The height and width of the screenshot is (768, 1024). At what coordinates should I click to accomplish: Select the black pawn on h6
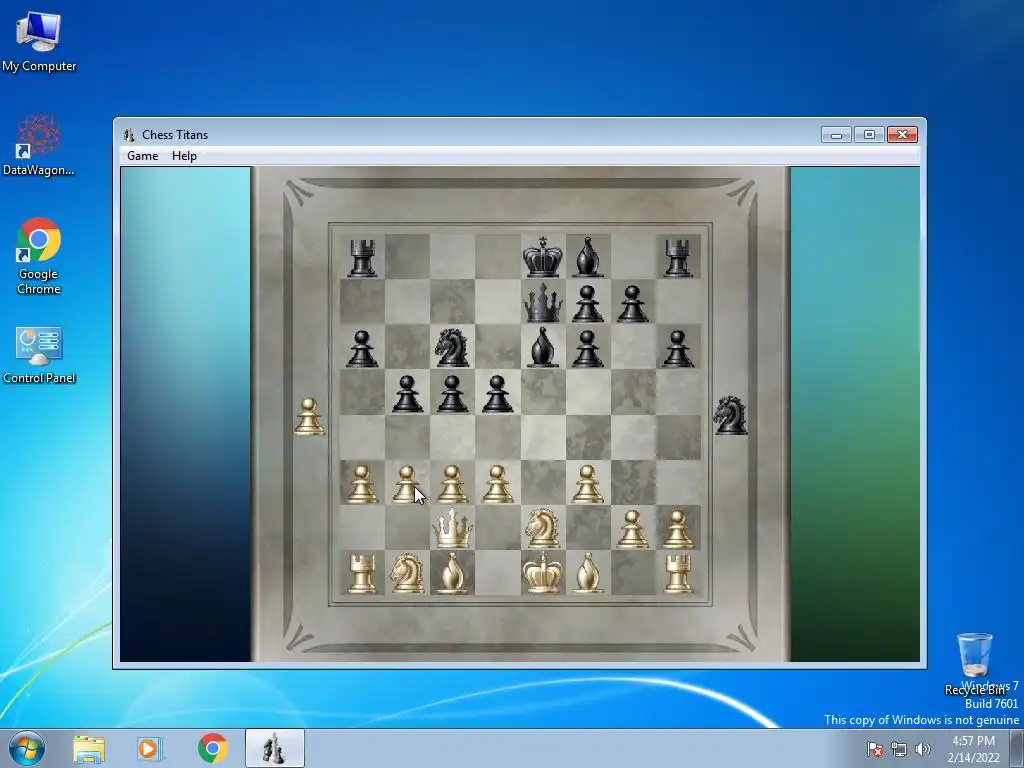pos(678,349)
